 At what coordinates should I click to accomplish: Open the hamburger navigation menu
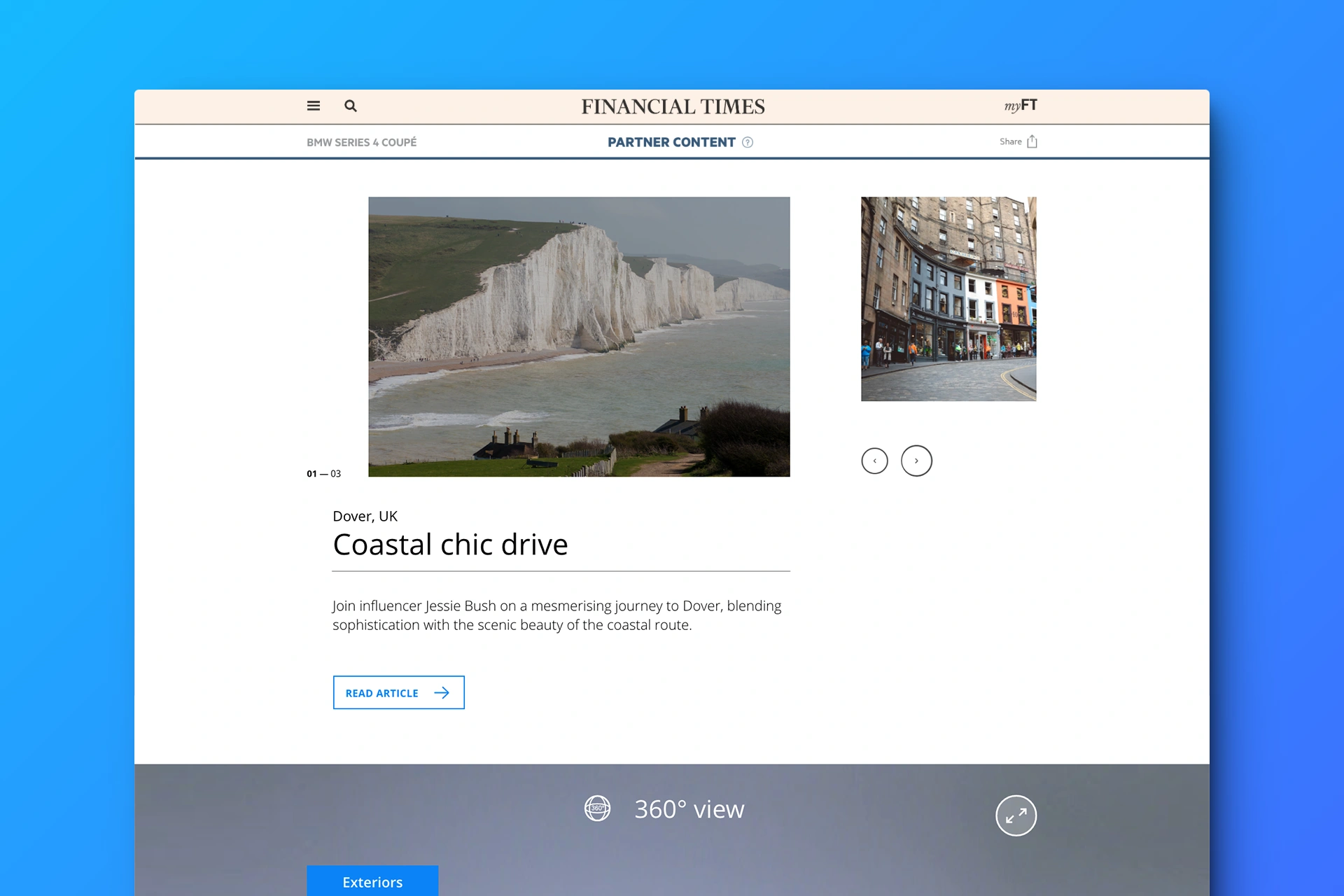(313, 106)
